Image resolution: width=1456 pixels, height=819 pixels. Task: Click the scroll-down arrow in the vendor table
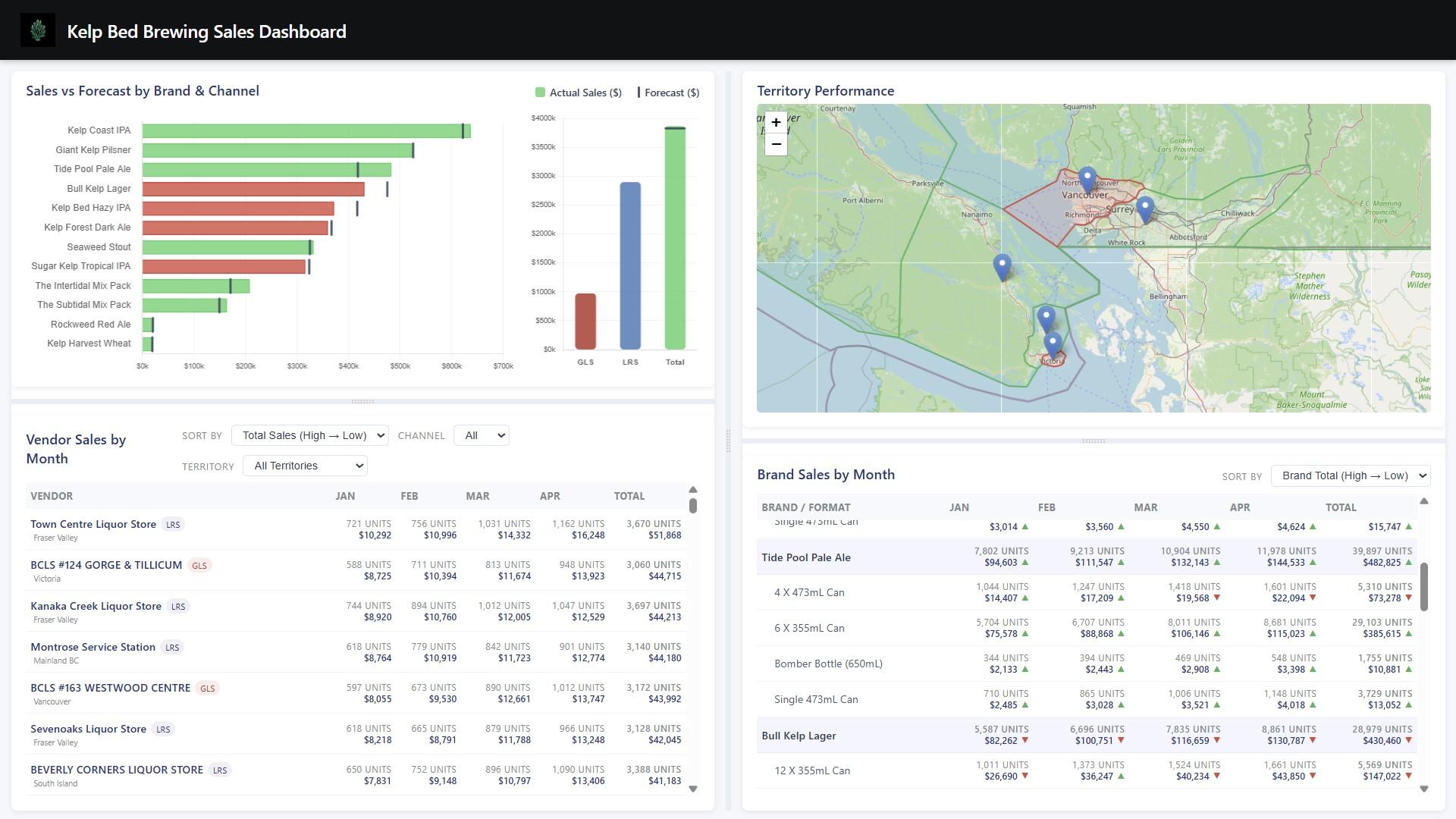click(693, 789)
